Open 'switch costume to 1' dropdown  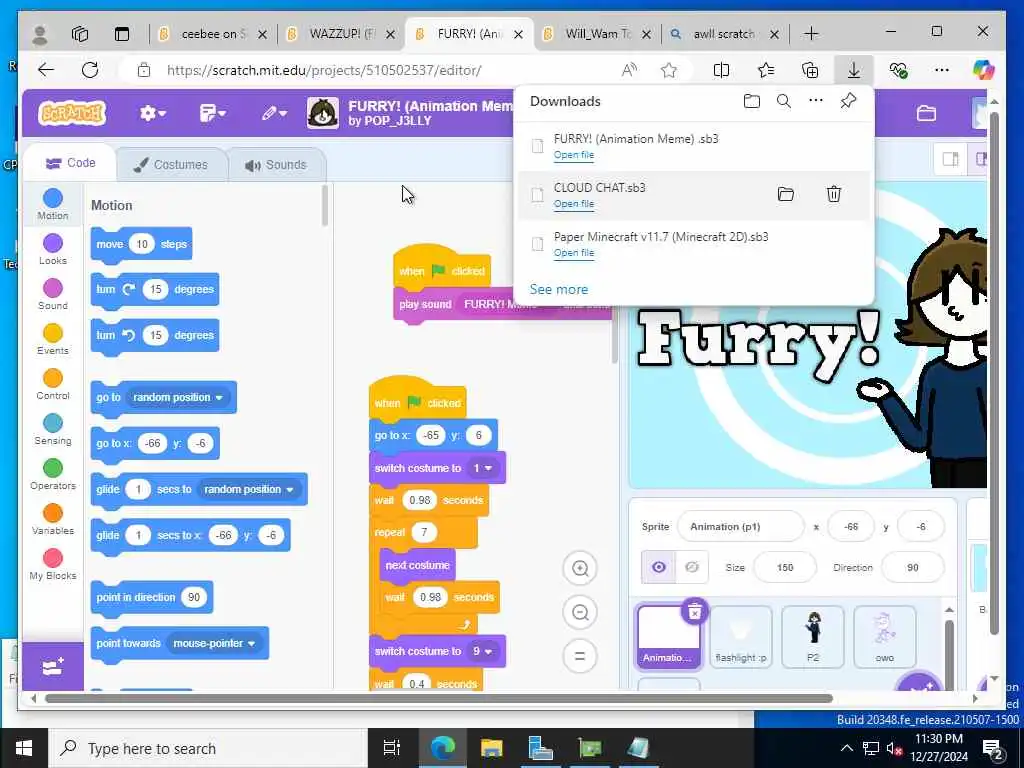[x=483, y=468]
